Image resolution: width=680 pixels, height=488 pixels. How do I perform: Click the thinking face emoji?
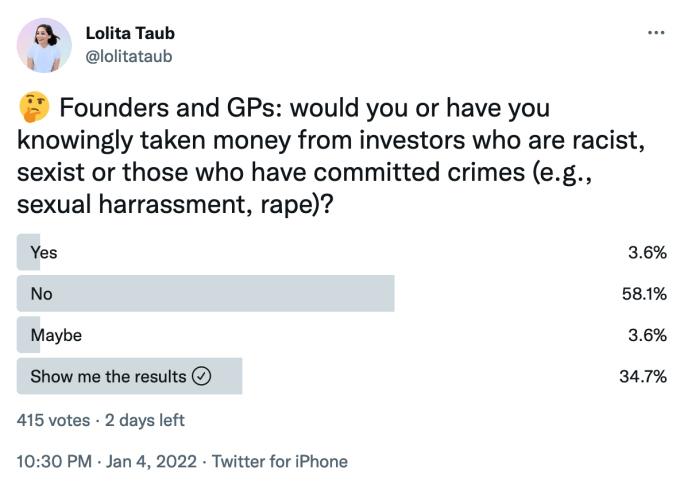(33, 108)
